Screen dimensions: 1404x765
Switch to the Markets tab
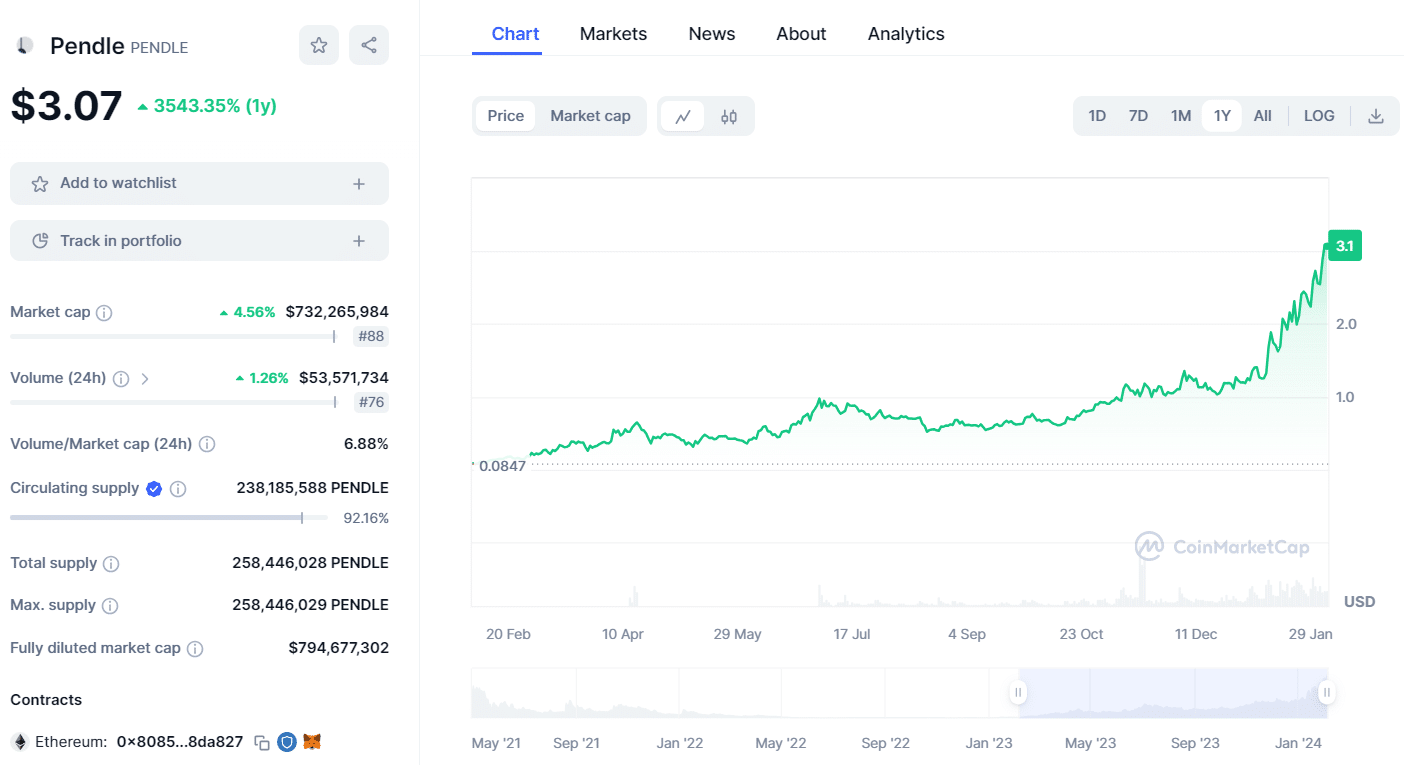pyautogui.click(x=613, y=33)
